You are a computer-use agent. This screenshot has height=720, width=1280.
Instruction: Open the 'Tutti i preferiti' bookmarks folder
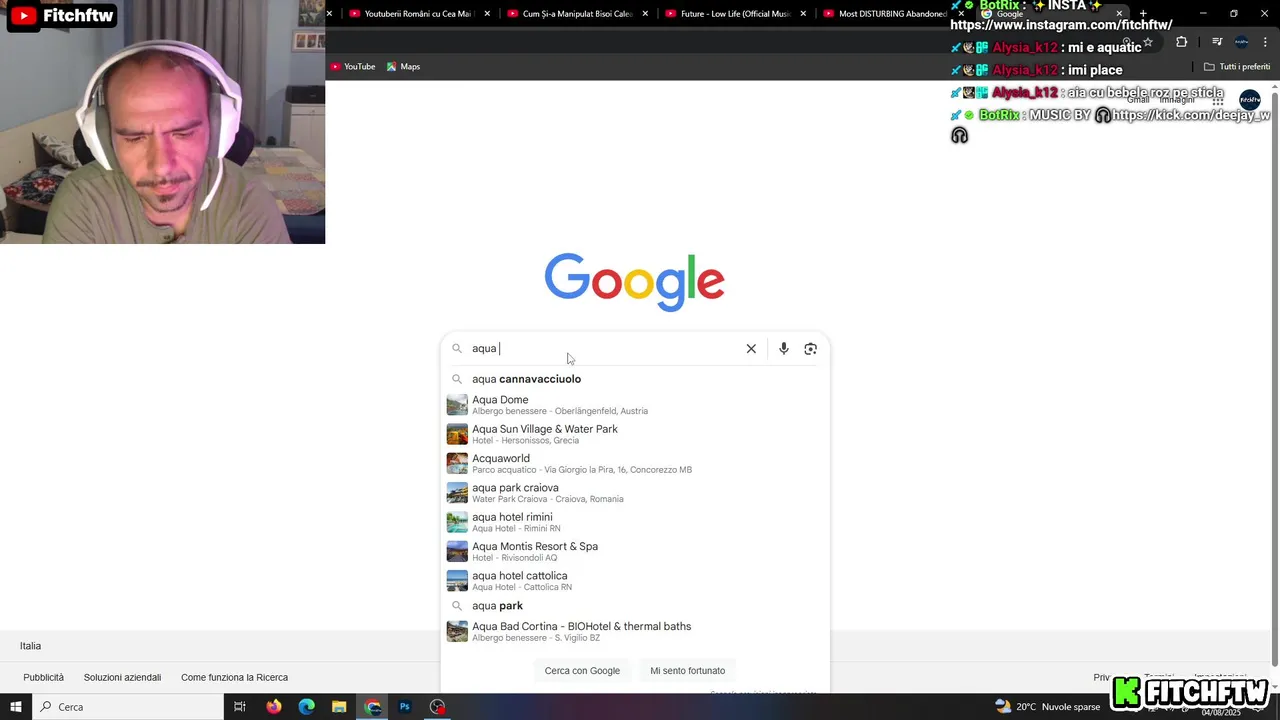pyautogui.click(x=1237, y=67)
